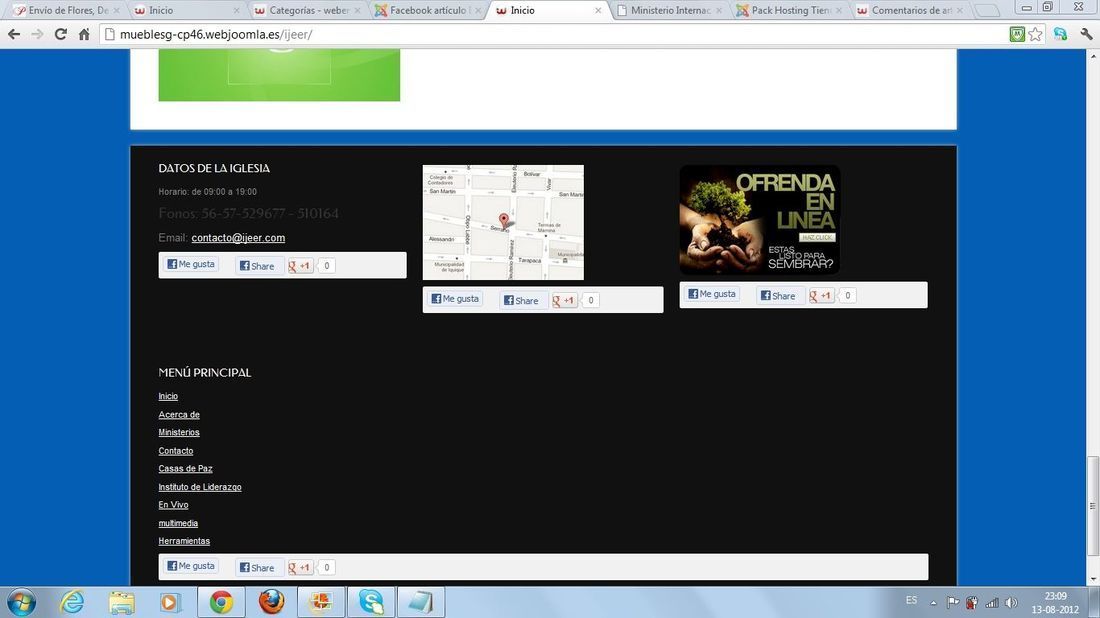This screenshot has height=618, width=1100.
Task: Click the green extension icon in address bar
Action: coord(1017,34)
